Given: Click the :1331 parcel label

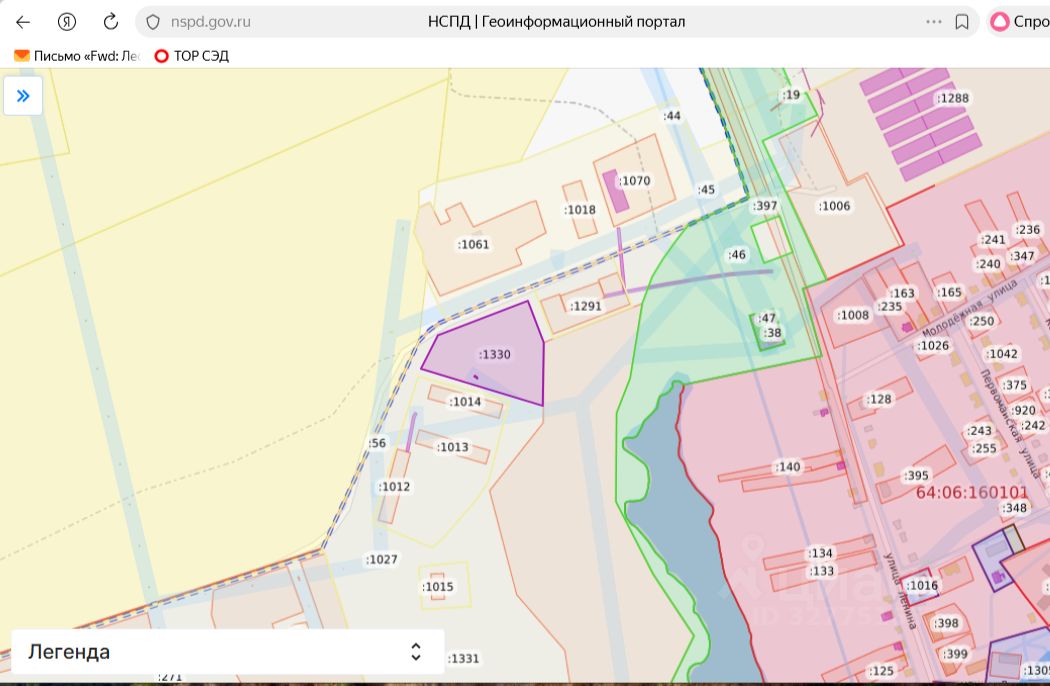Looking at the screenshot, I should [x=464, y=659].
